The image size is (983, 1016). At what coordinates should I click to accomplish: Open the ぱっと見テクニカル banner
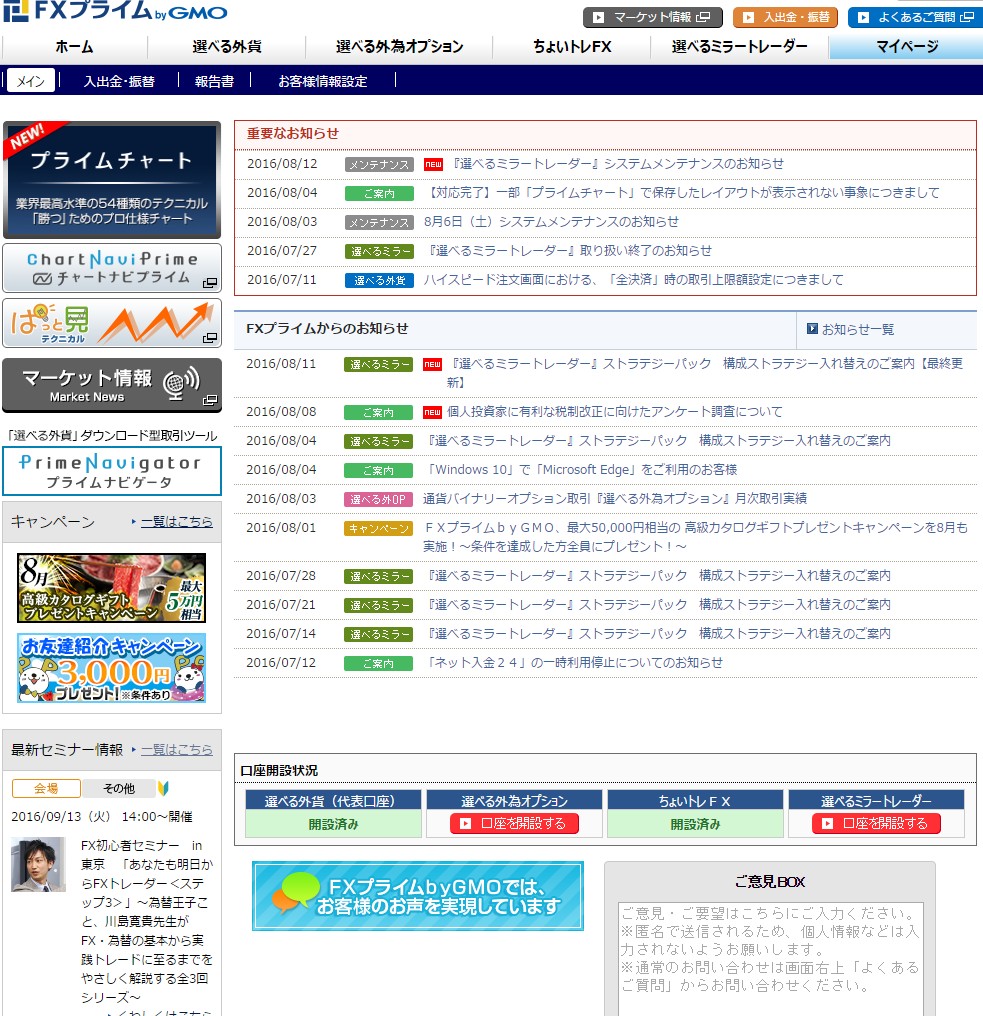coord(112,323)
